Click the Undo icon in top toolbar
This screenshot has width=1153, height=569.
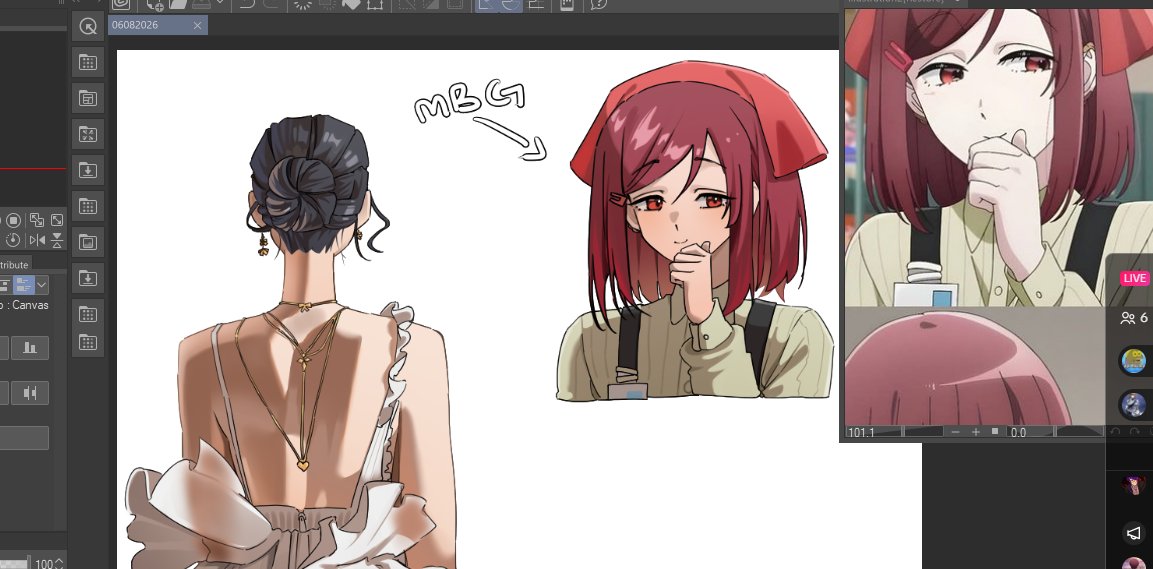pyautogui.click(x=247, y=4)
